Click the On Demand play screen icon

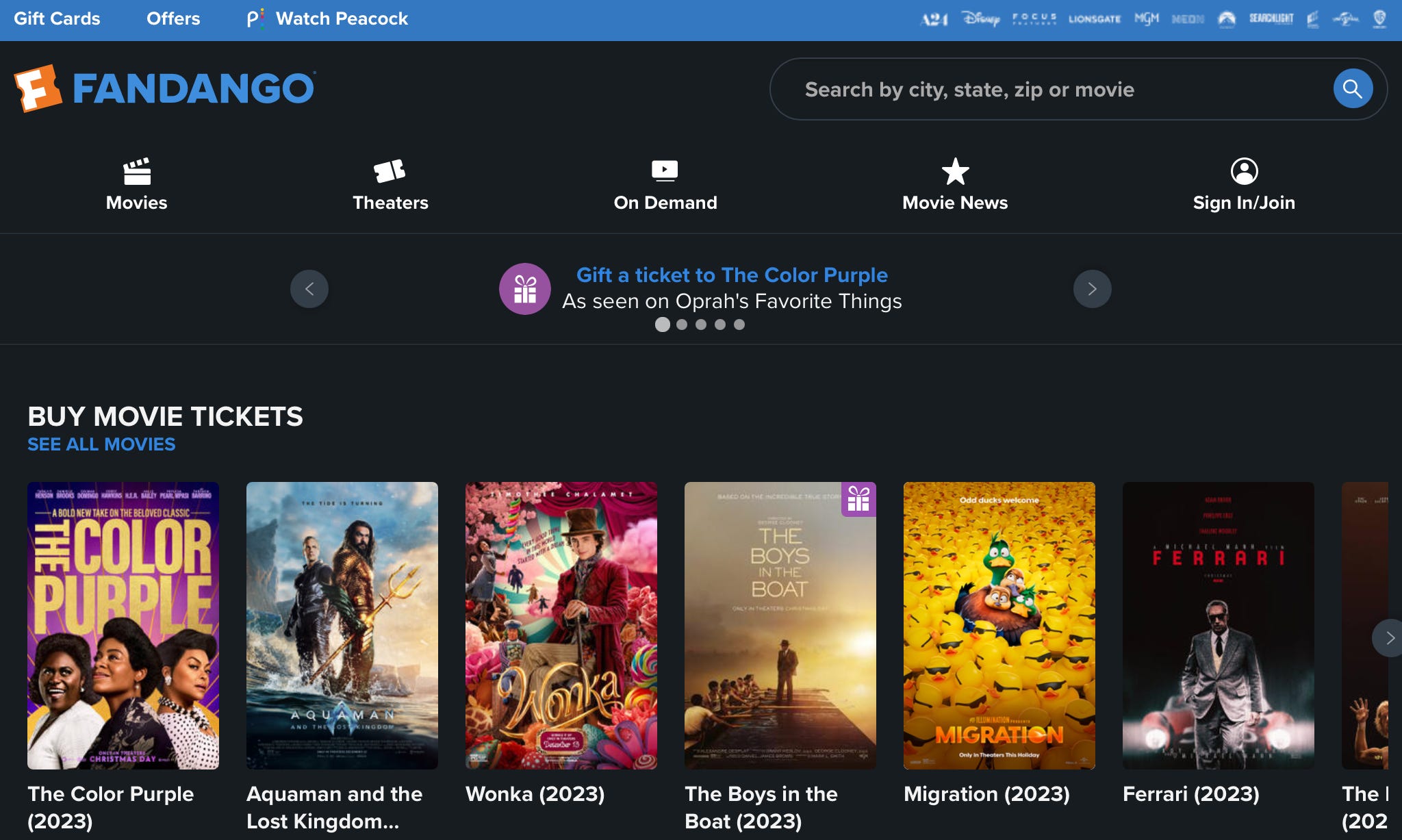pos(665,171)
